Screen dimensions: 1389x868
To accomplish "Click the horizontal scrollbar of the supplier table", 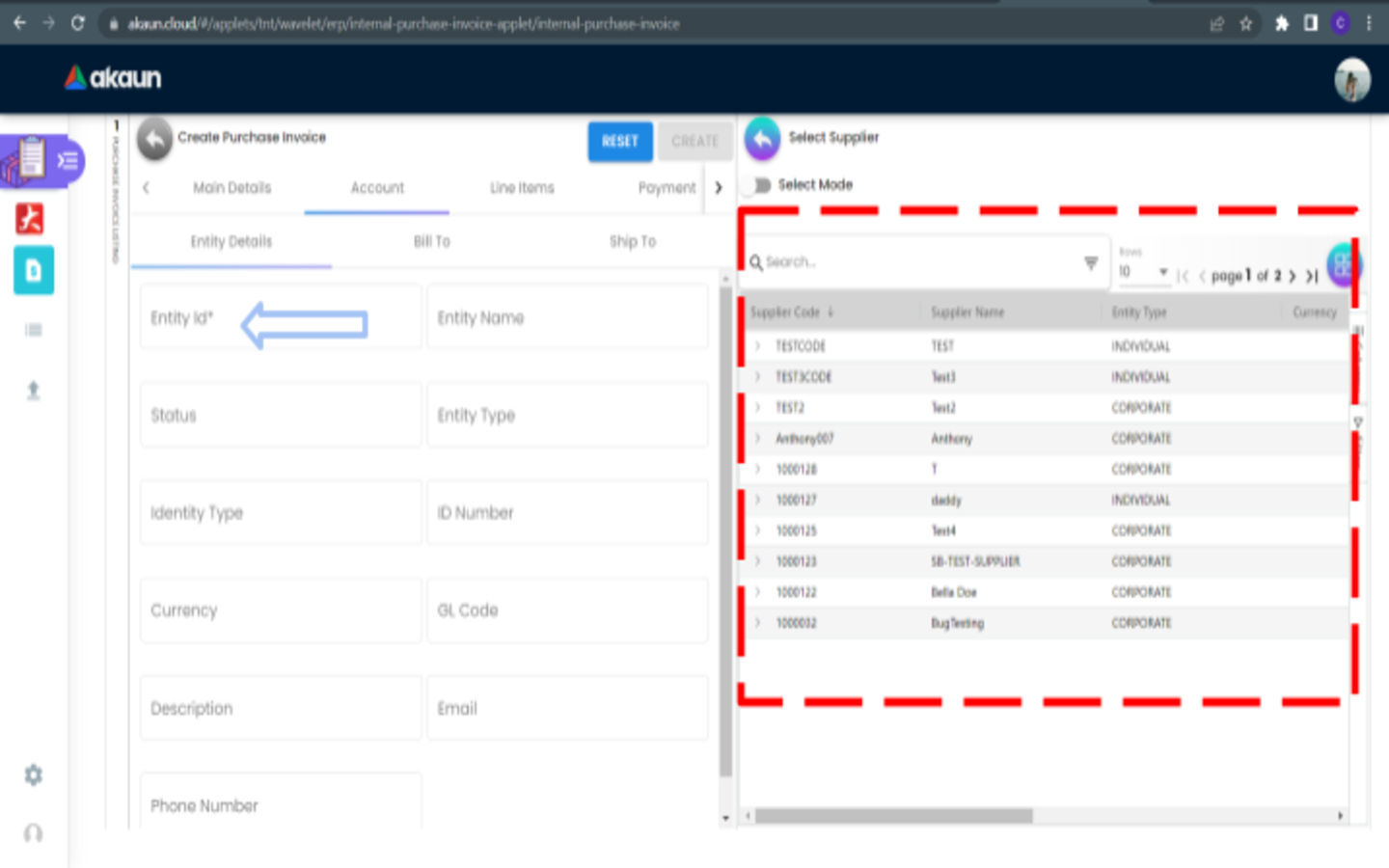I will (x=893, y=816).
